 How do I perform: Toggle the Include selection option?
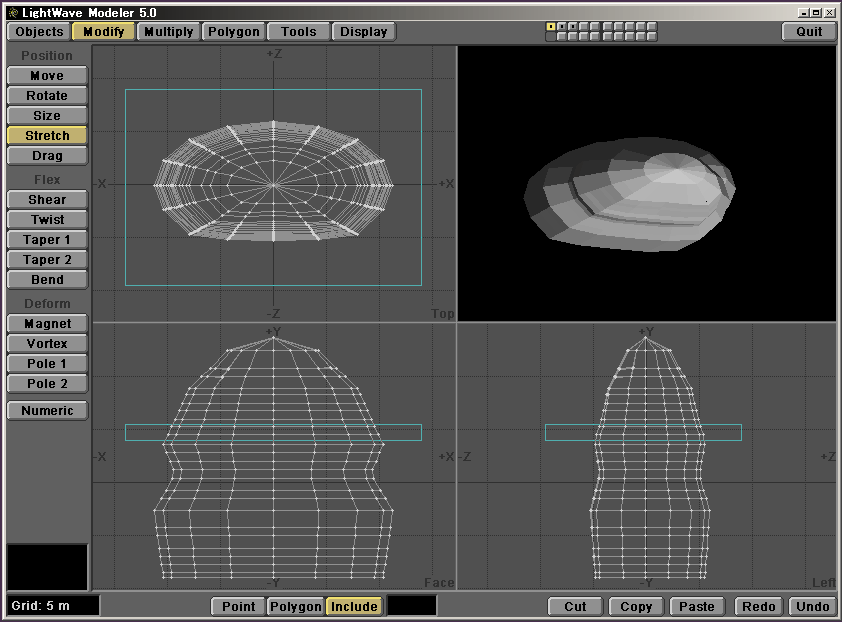354,606
